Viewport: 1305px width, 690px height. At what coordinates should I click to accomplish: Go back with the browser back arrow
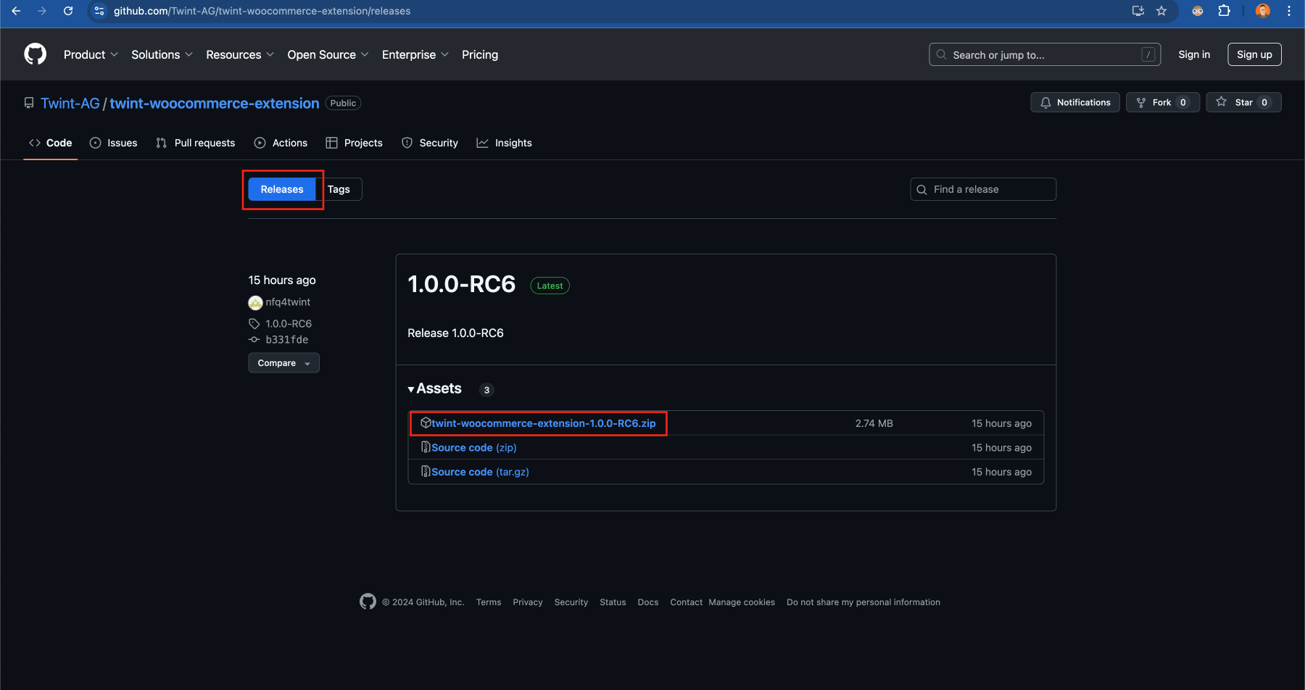(x=16, y=11)
